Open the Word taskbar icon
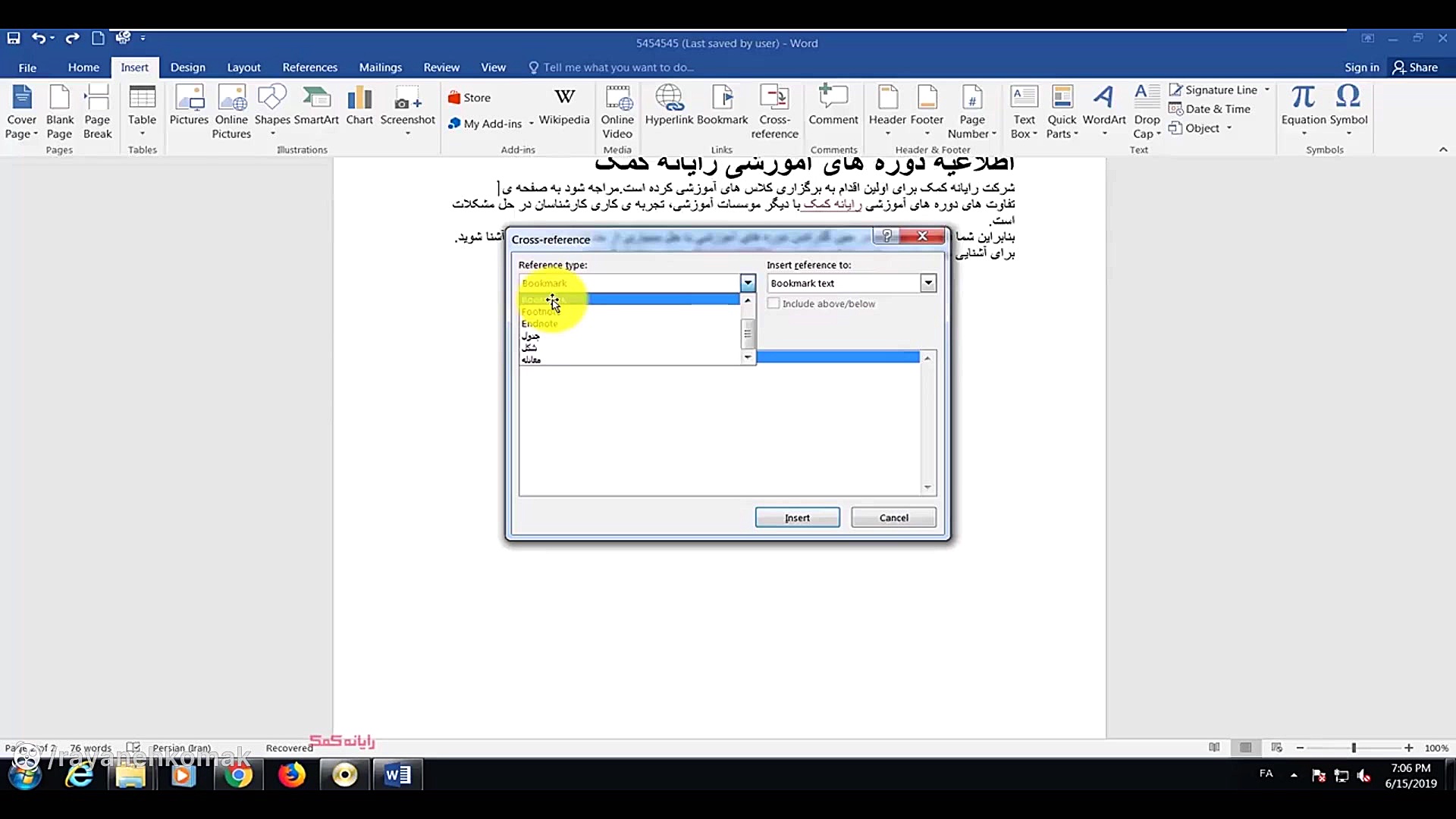 click(x=397, y=775)
